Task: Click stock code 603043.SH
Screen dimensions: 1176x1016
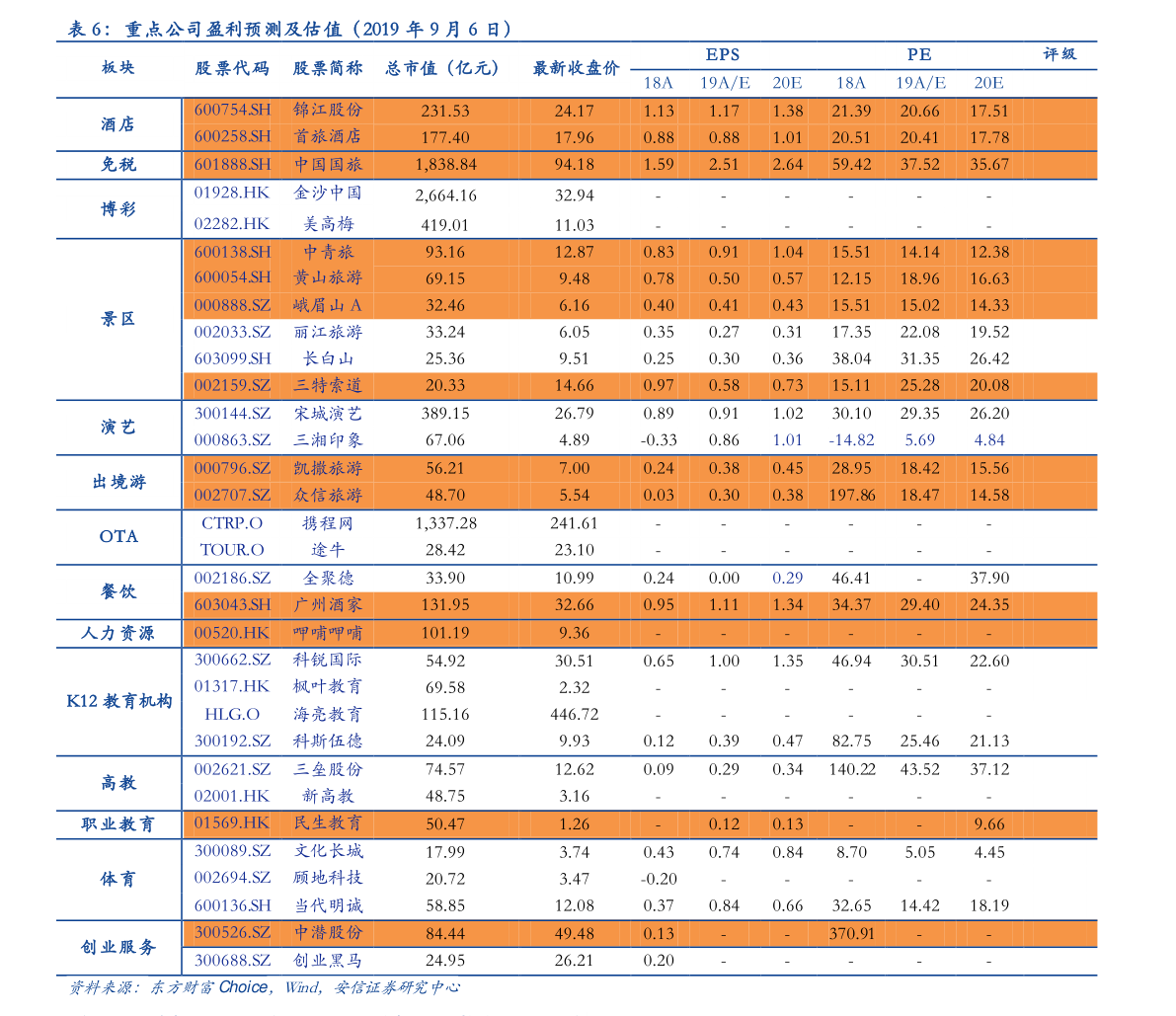Action: pyautogui.click(x=232, y=604)
